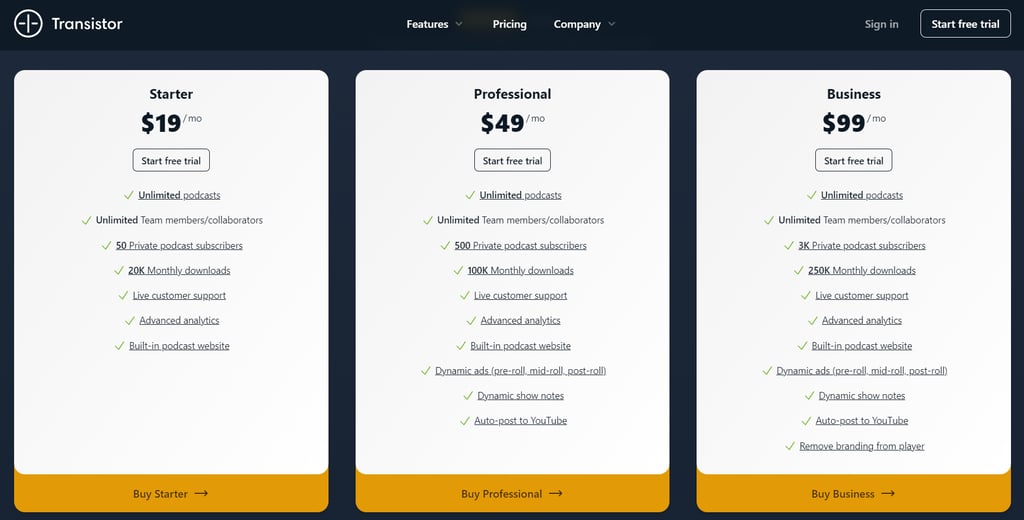Click the arrow icon beside Buy Starter
Viewport: 1024px width, 520px height.
(x=202, y=493)
